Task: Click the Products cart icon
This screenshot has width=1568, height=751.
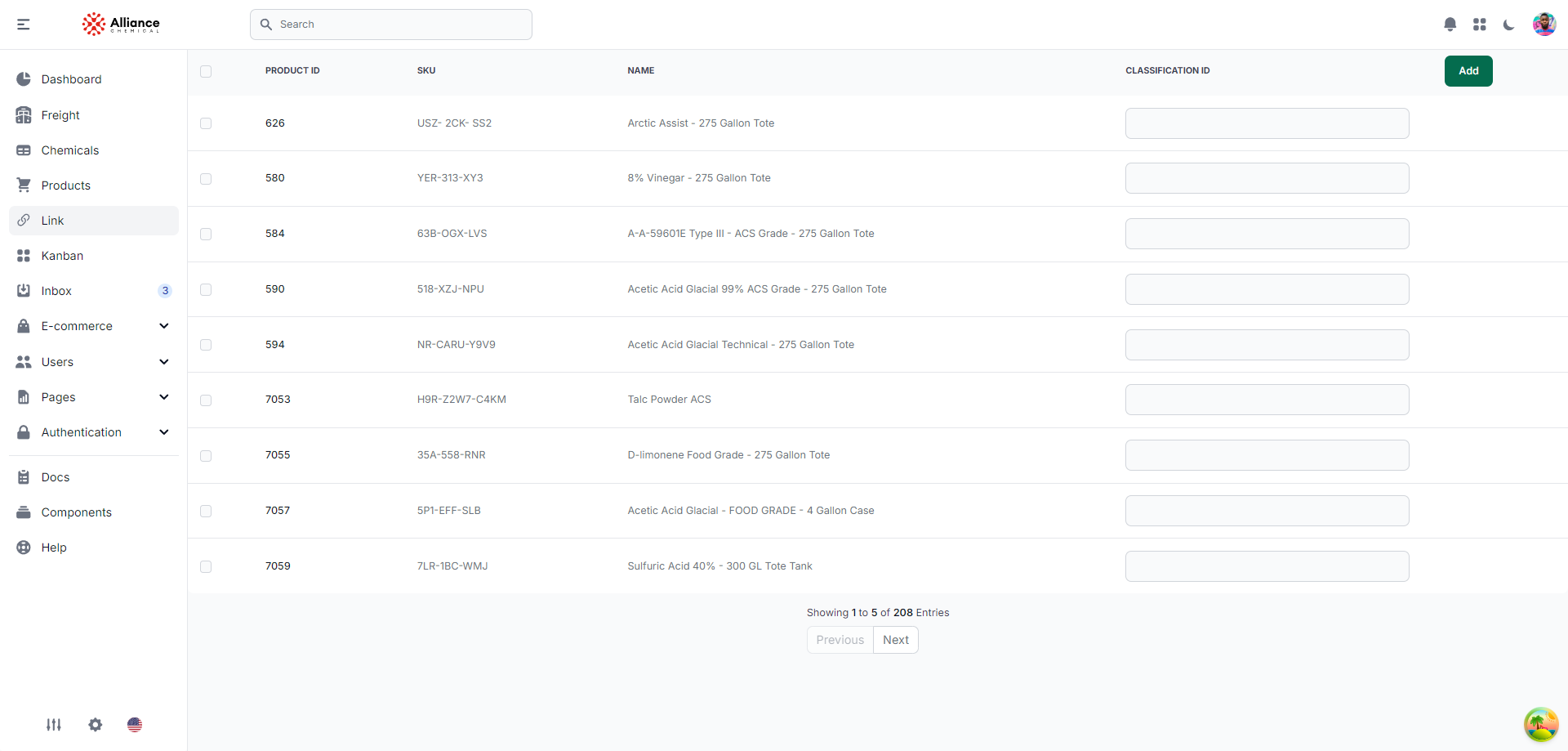Action: coord(24,186)
